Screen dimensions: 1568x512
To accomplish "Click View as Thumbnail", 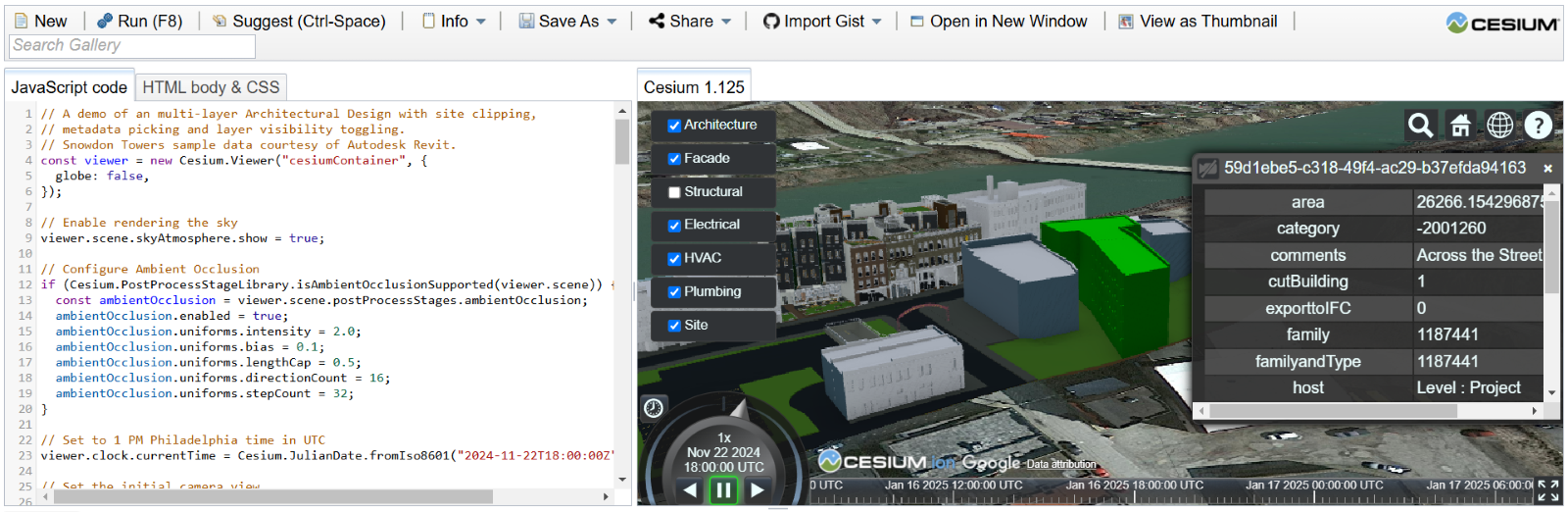I will coord(1198,21).
